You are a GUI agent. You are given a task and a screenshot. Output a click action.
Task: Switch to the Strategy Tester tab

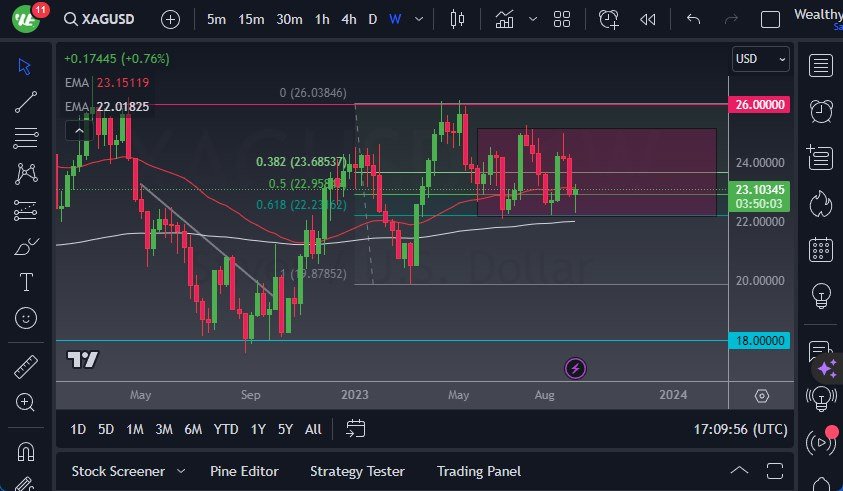(357, 471)
